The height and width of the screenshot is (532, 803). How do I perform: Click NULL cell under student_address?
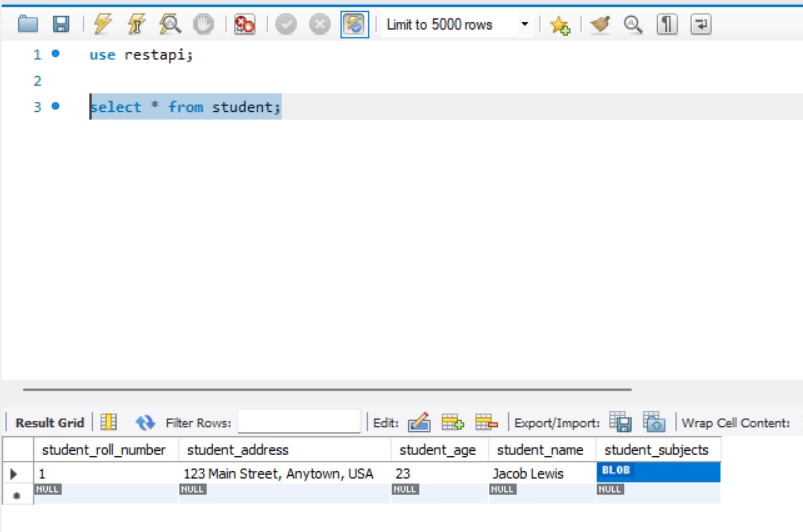(x=285, y=493)
